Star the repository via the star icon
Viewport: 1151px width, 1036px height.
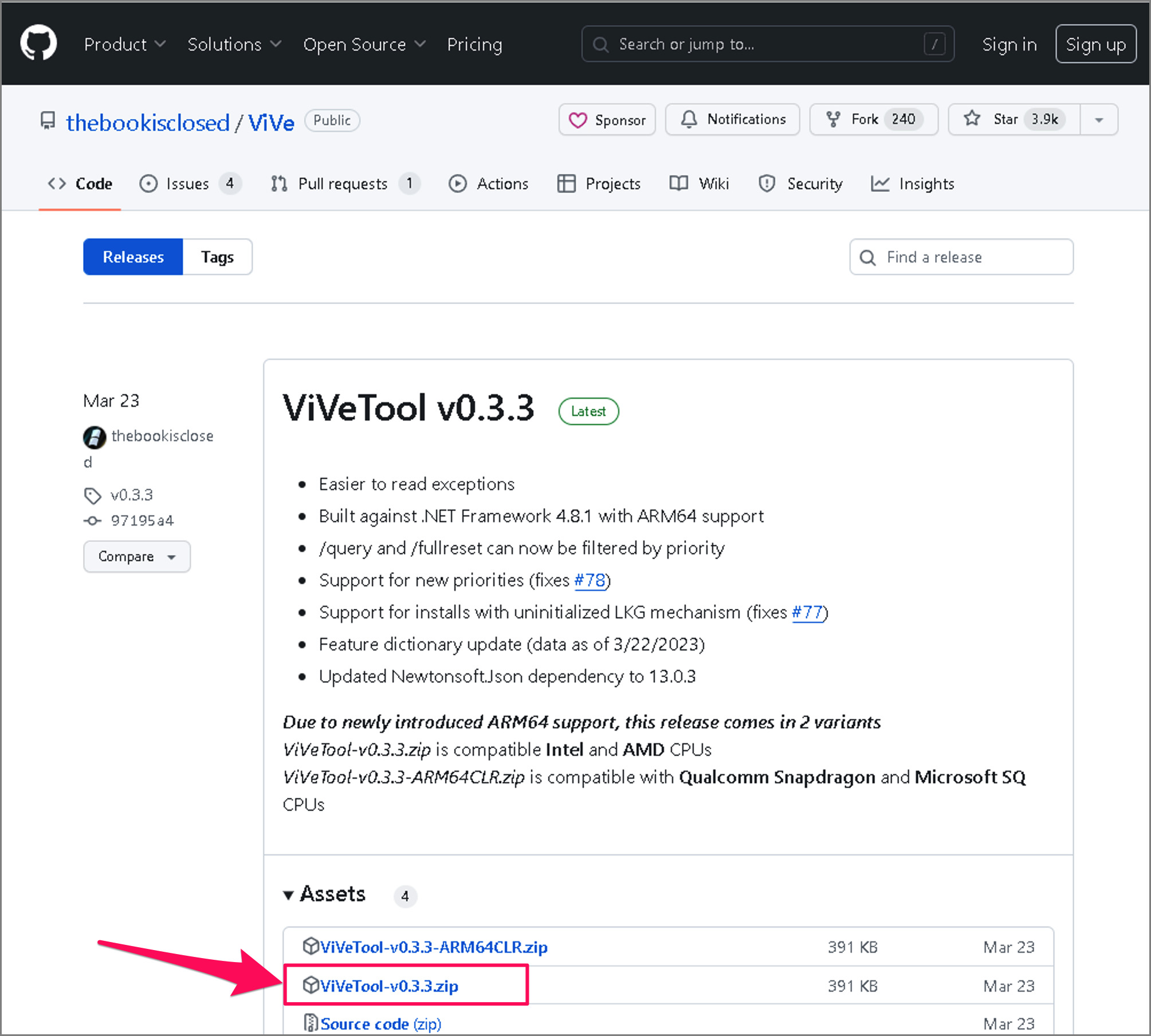pyautogui.click(x=972, y=119)
